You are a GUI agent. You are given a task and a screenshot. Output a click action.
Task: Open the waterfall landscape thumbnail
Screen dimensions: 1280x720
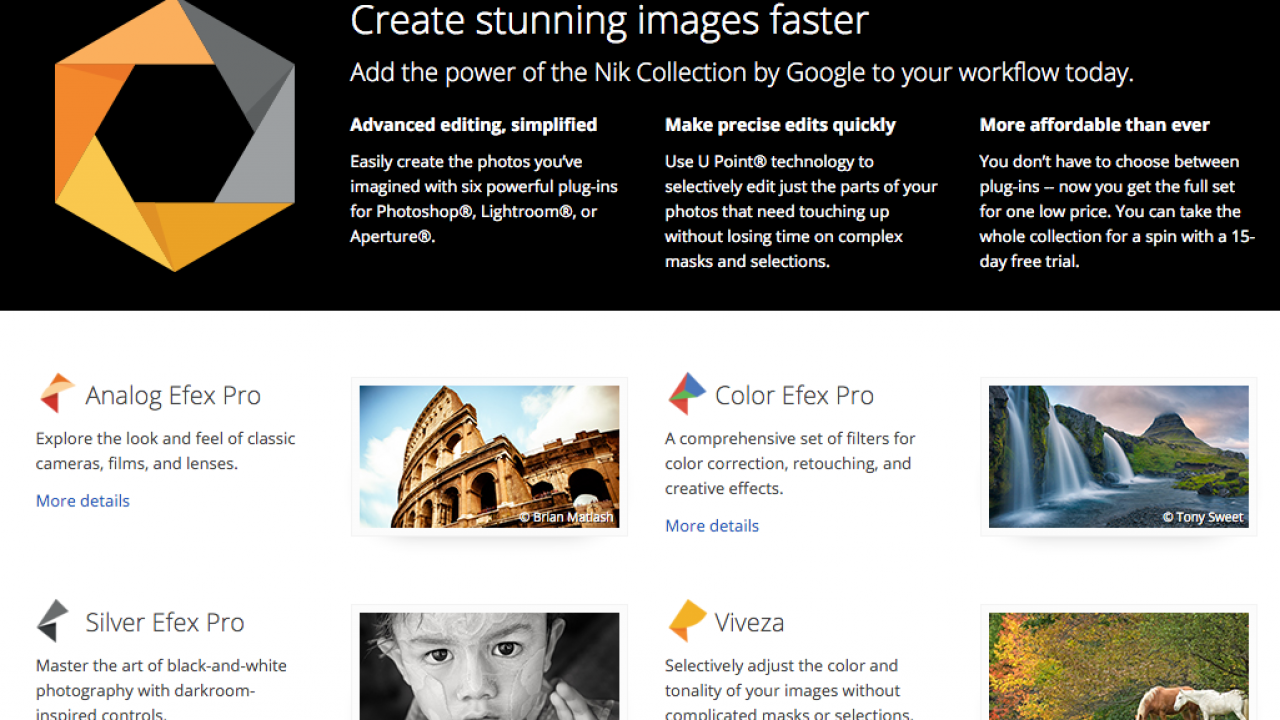pyautogui.click(x=1118, y=456)
